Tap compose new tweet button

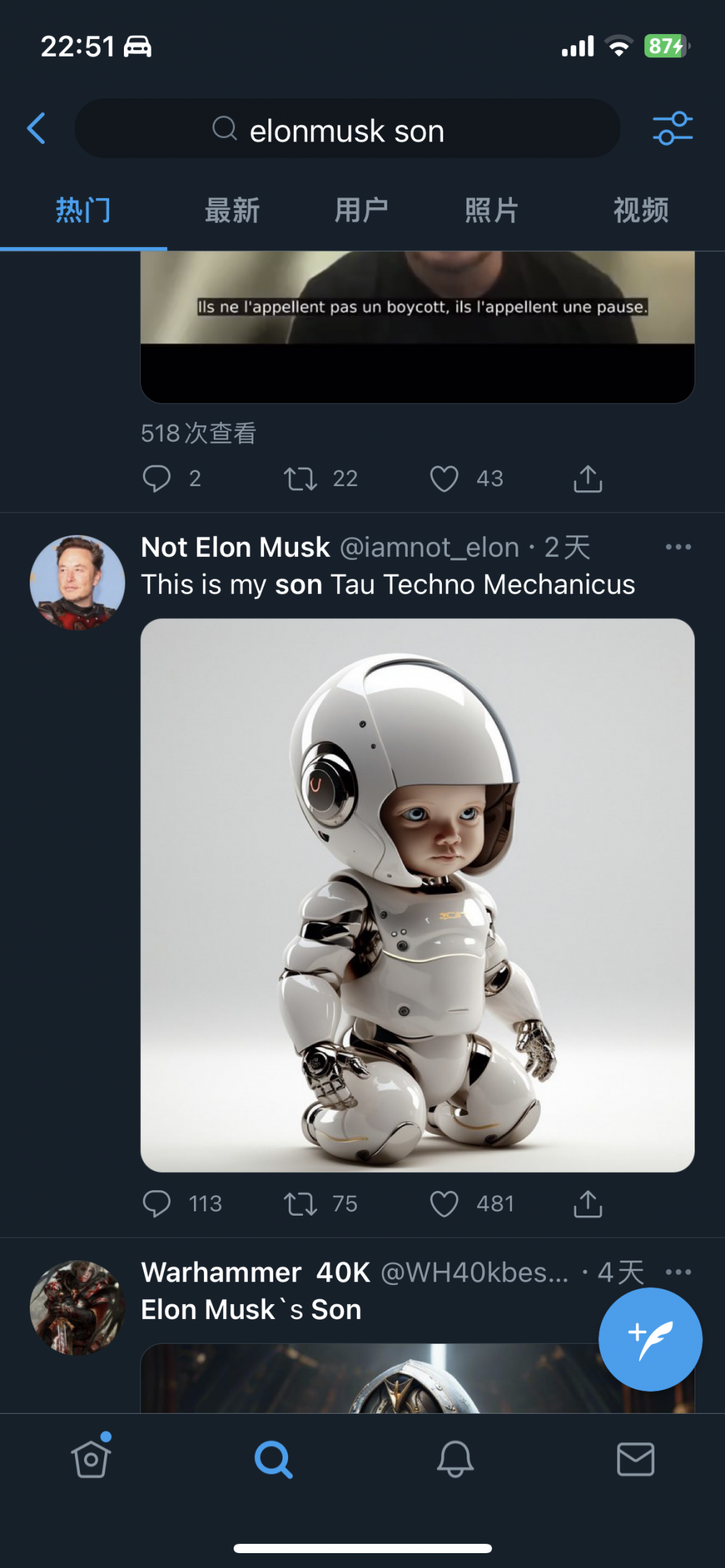coord(650,1339)
